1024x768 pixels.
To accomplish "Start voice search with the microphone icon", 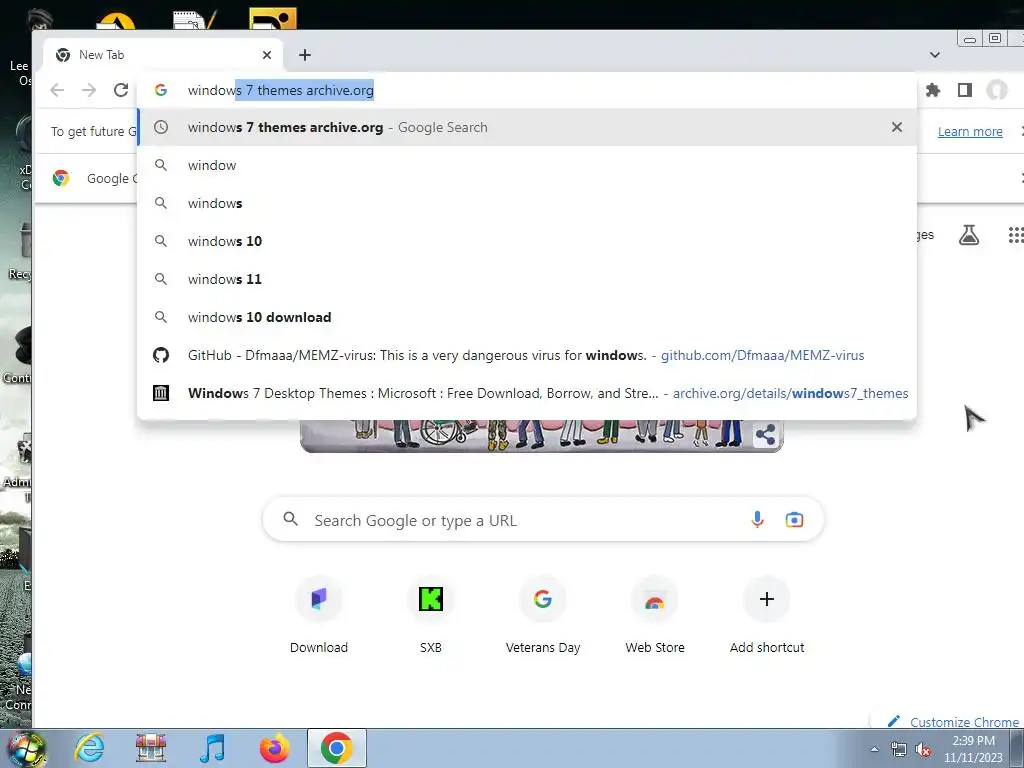I will pos(757,520).
